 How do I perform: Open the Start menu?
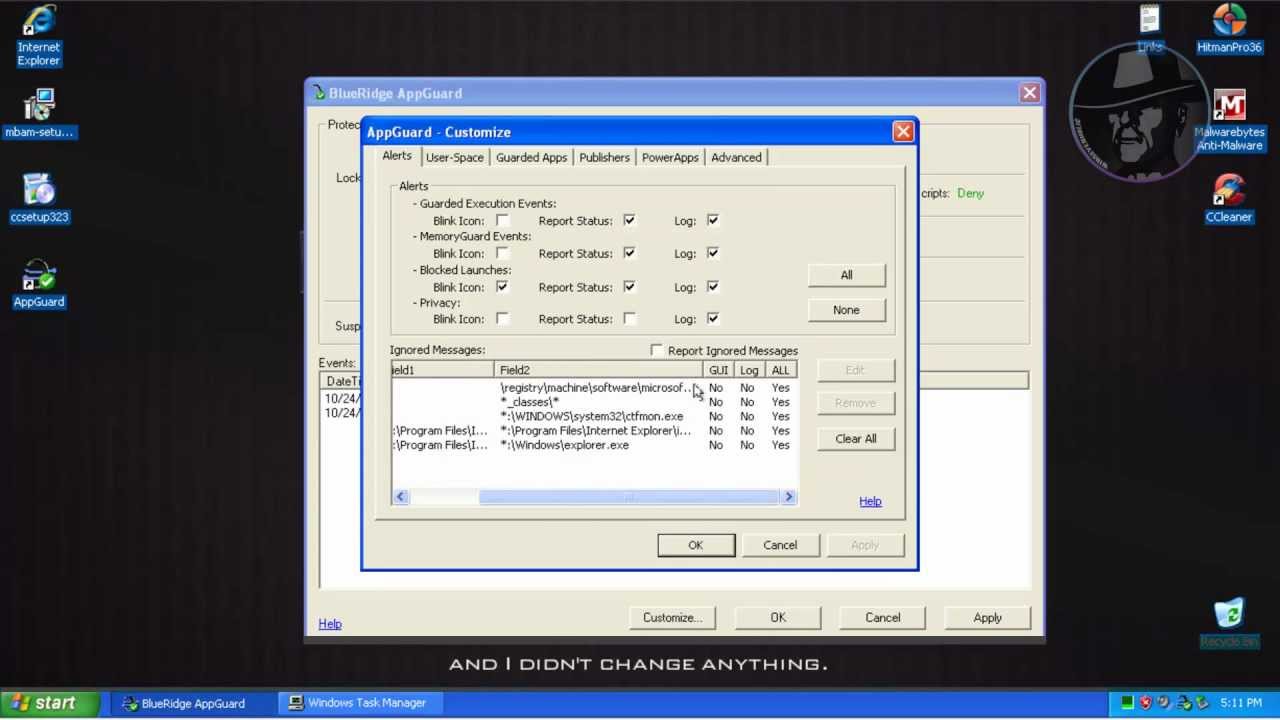pos(50,703)
